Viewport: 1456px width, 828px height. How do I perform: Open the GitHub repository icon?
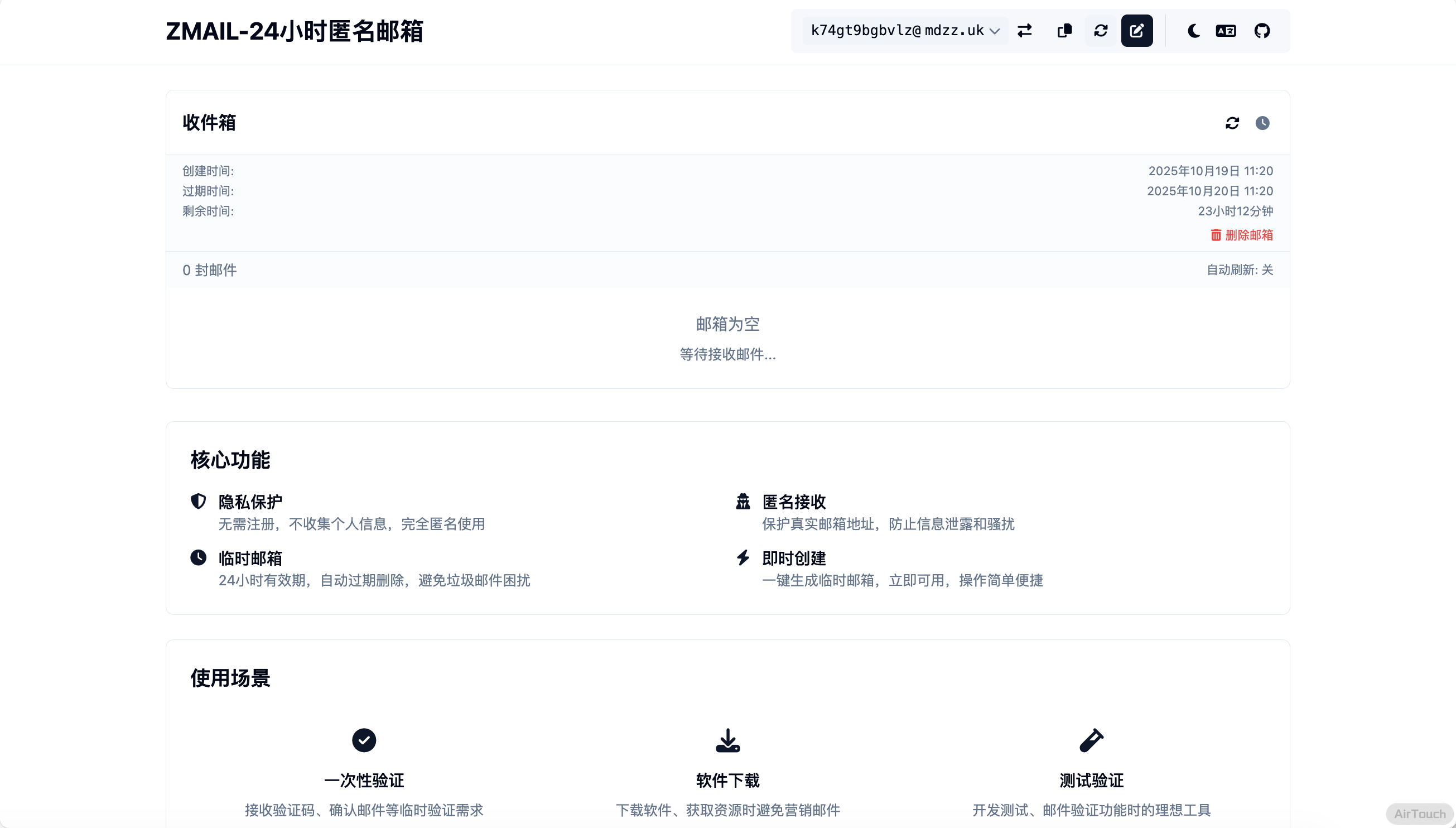click(1262, 31)
